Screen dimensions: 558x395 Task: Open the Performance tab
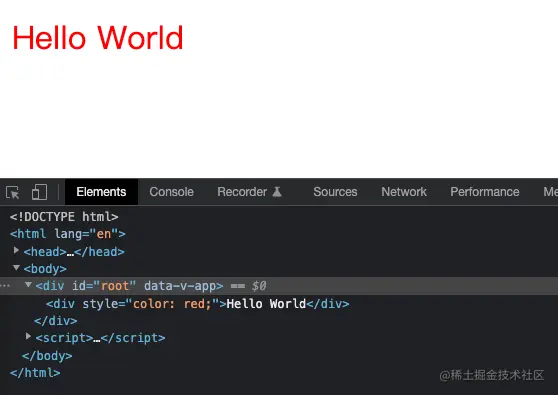point(485,192)
